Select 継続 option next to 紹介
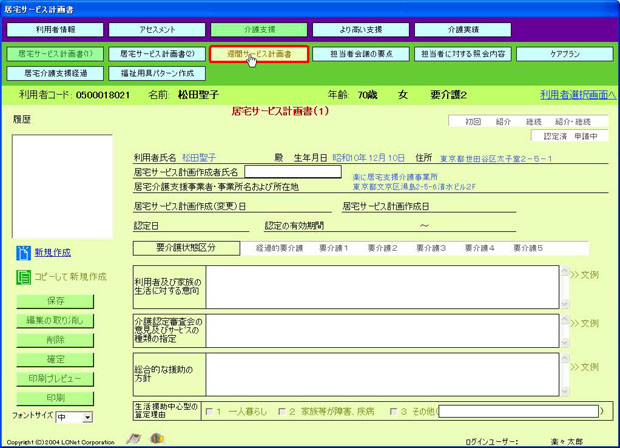 click(x=533, y=122)
